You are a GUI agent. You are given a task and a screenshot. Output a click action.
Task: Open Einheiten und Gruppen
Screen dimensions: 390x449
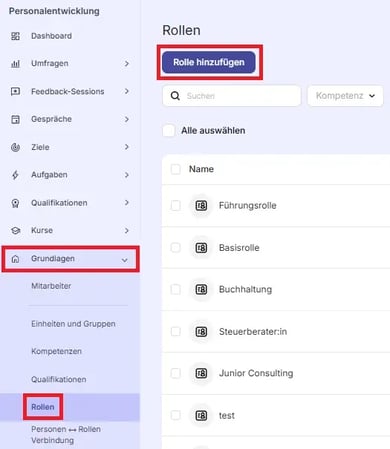(73, 324)
